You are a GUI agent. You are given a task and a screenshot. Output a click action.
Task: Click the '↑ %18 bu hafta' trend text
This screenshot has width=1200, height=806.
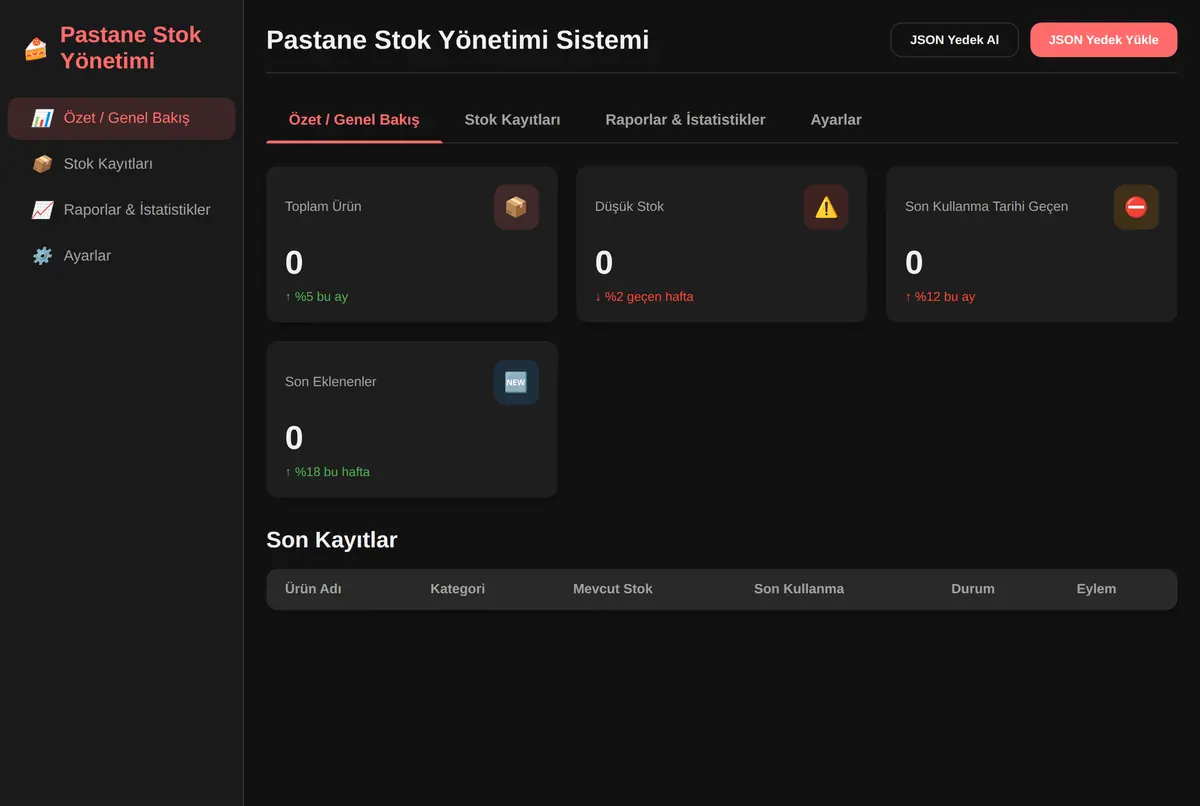[x=327, y=472]
